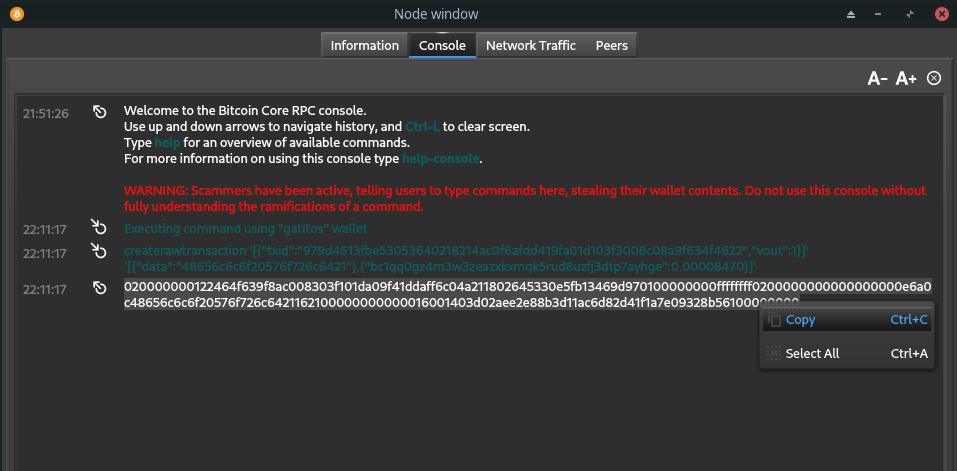
Task: Click the command icon beside the 'Executing command' line
Action: [99, 227]
